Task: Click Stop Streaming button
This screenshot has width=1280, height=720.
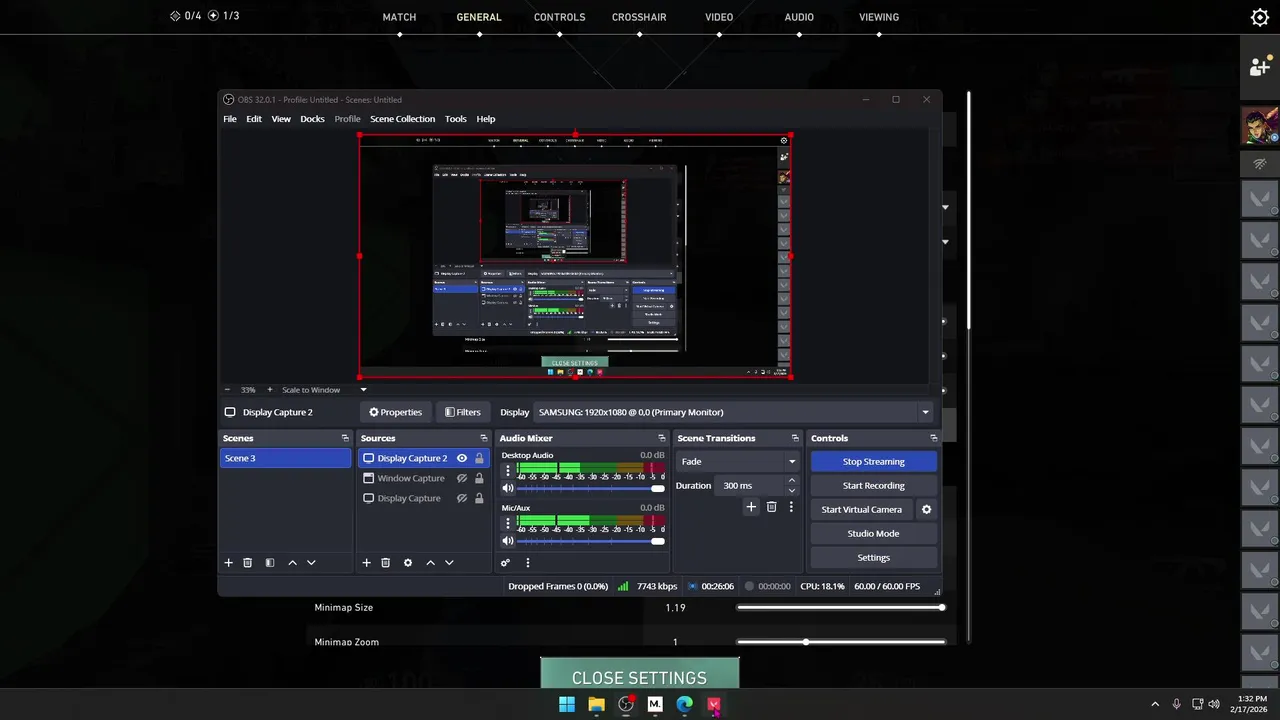Action: [873, 462]
